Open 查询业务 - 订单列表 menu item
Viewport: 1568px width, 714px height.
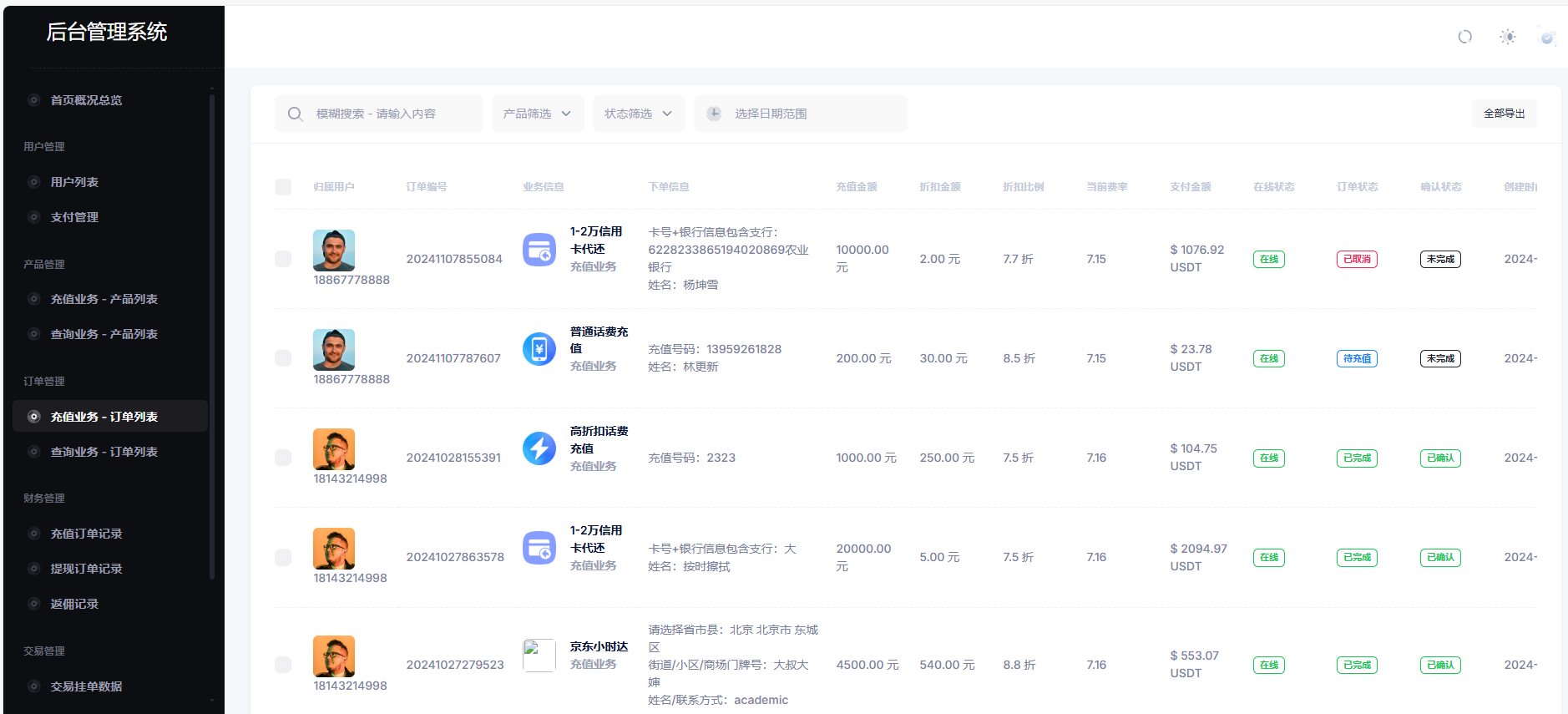tap(104, 452)
